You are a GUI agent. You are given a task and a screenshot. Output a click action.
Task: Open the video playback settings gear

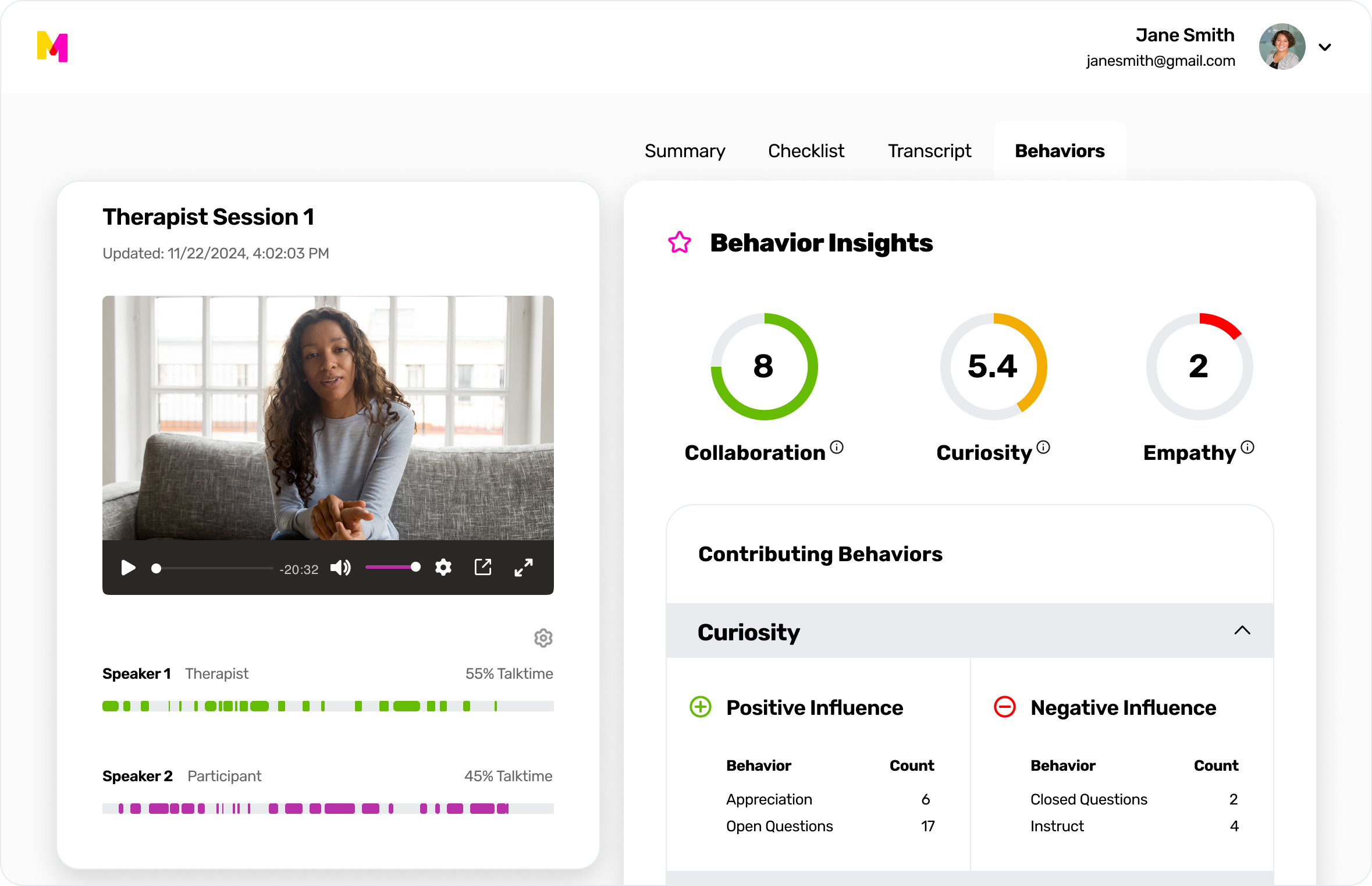pyautogui.click(x=443, y=567)
